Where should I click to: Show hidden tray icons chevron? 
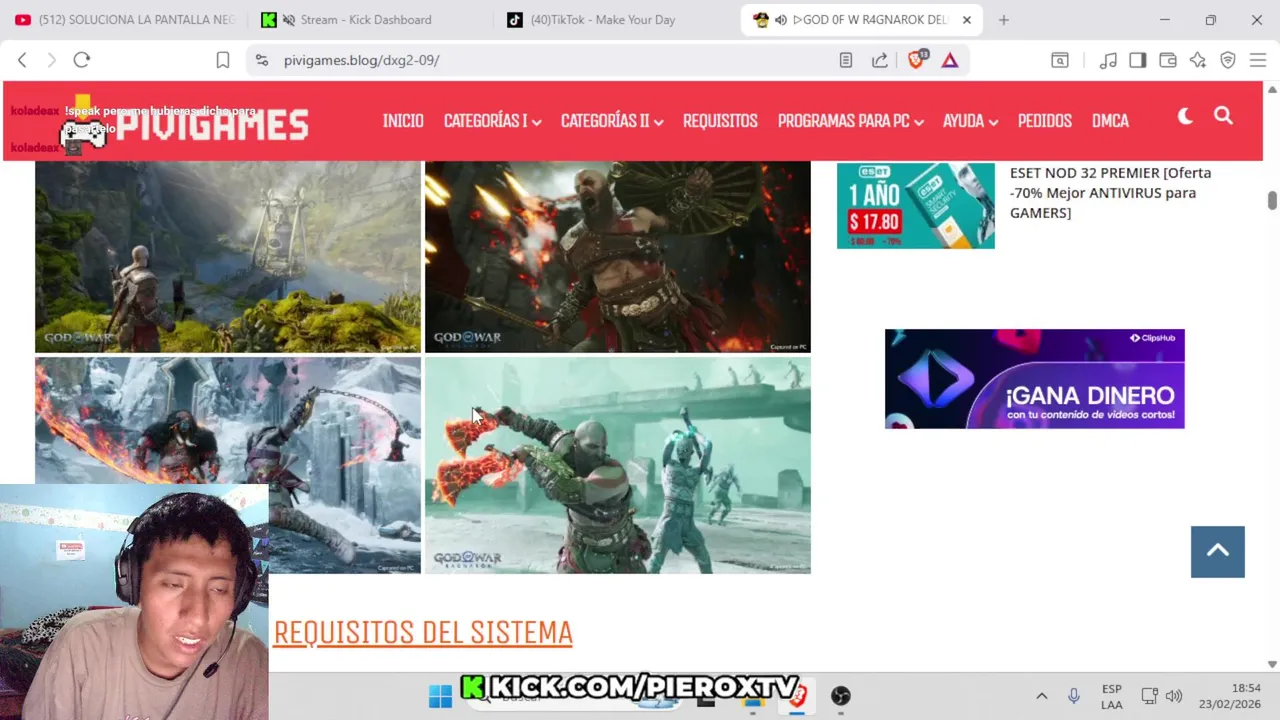coord(1041,696)
